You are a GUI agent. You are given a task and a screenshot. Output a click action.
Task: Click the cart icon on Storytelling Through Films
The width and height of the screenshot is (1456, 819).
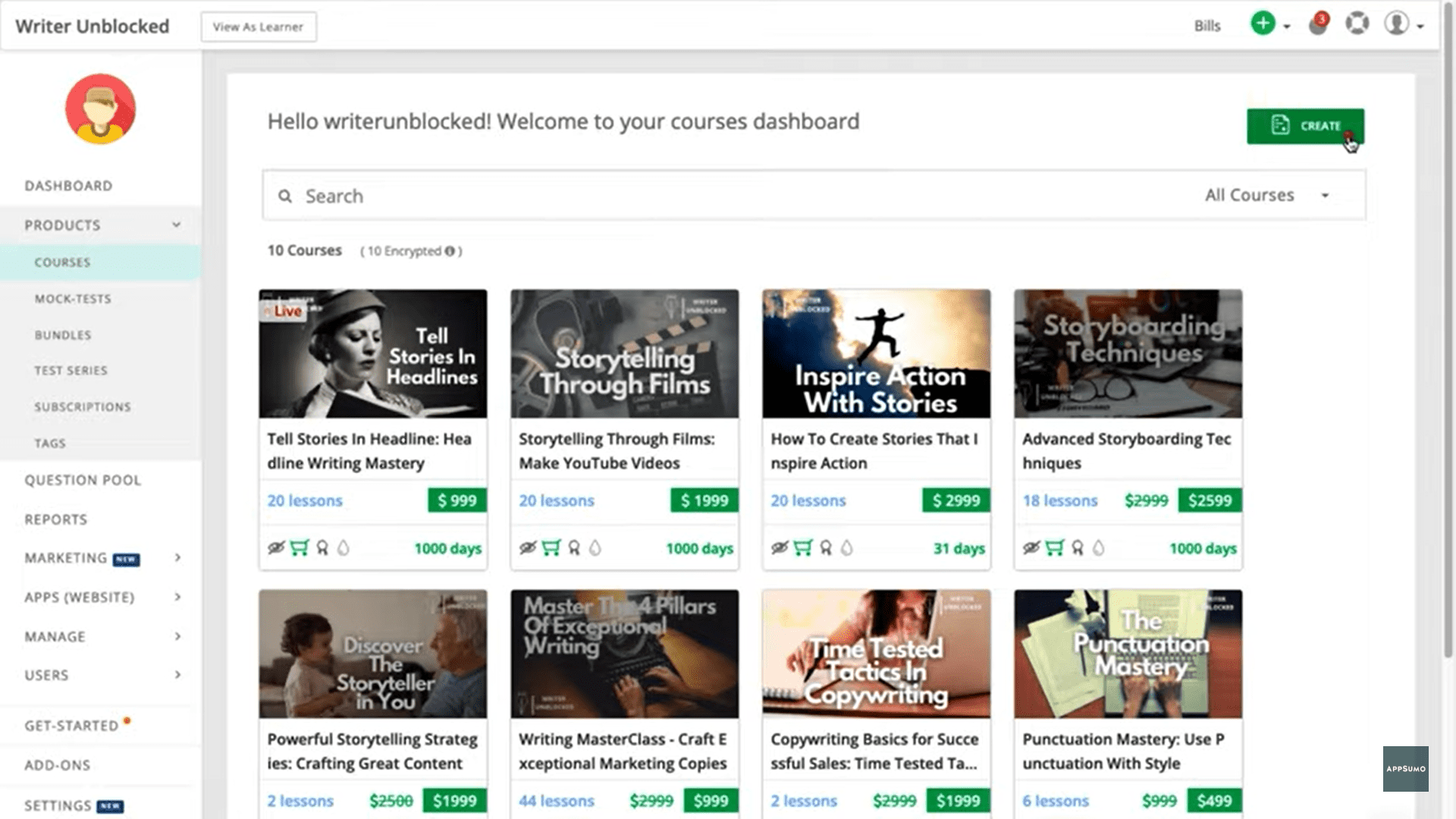click(550, 547)
